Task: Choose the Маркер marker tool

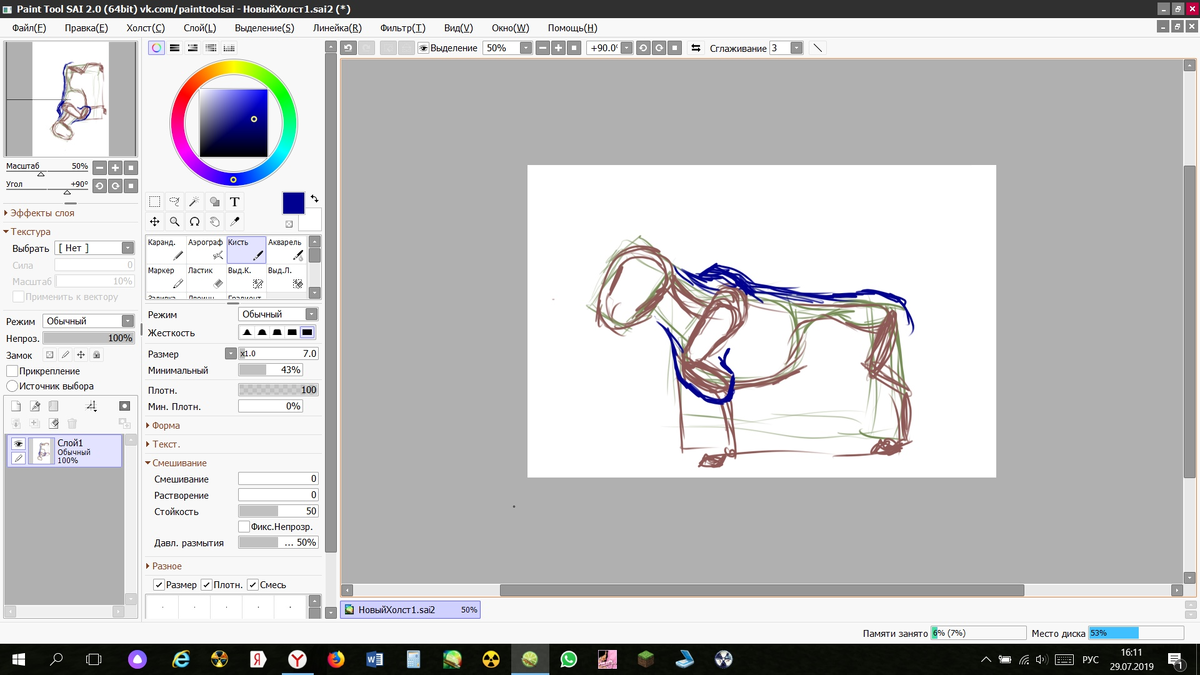Action: click(x=166, y=278)
